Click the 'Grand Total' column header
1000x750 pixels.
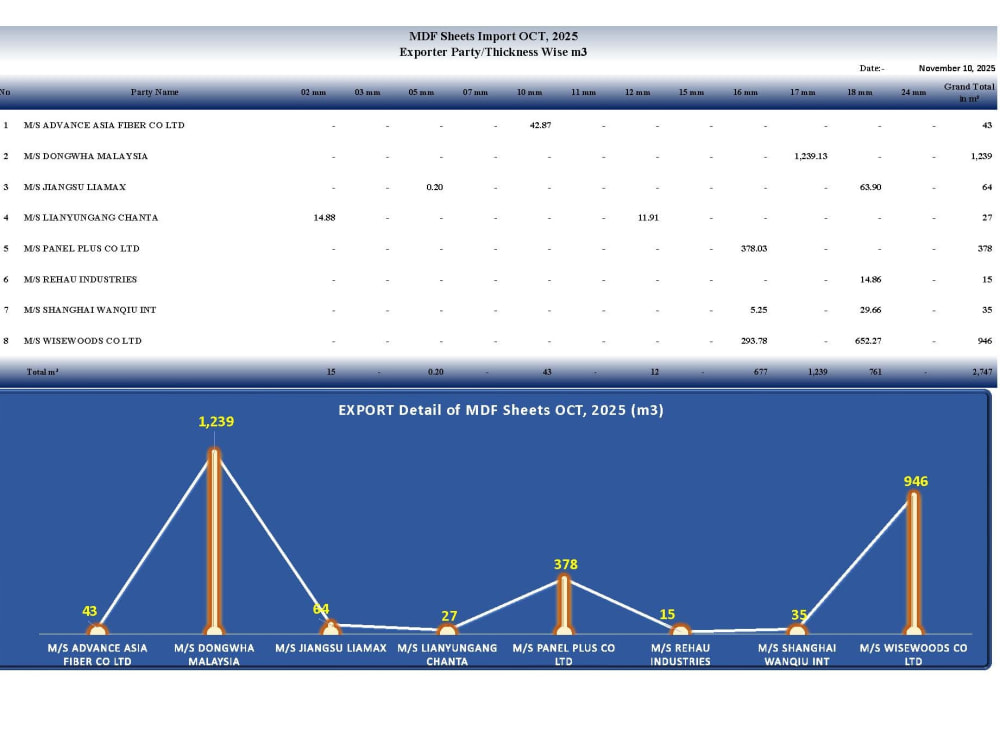[x=969, y=92]
